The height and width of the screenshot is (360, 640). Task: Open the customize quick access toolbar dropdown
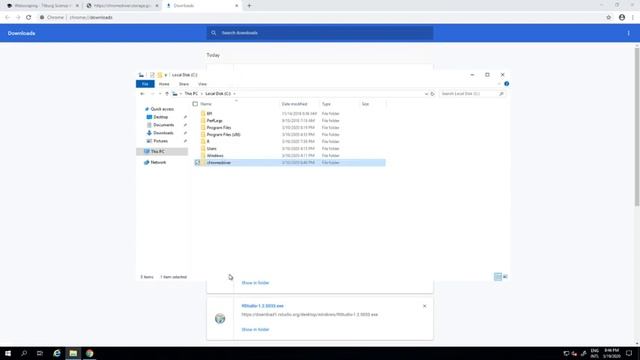[166, 75]
